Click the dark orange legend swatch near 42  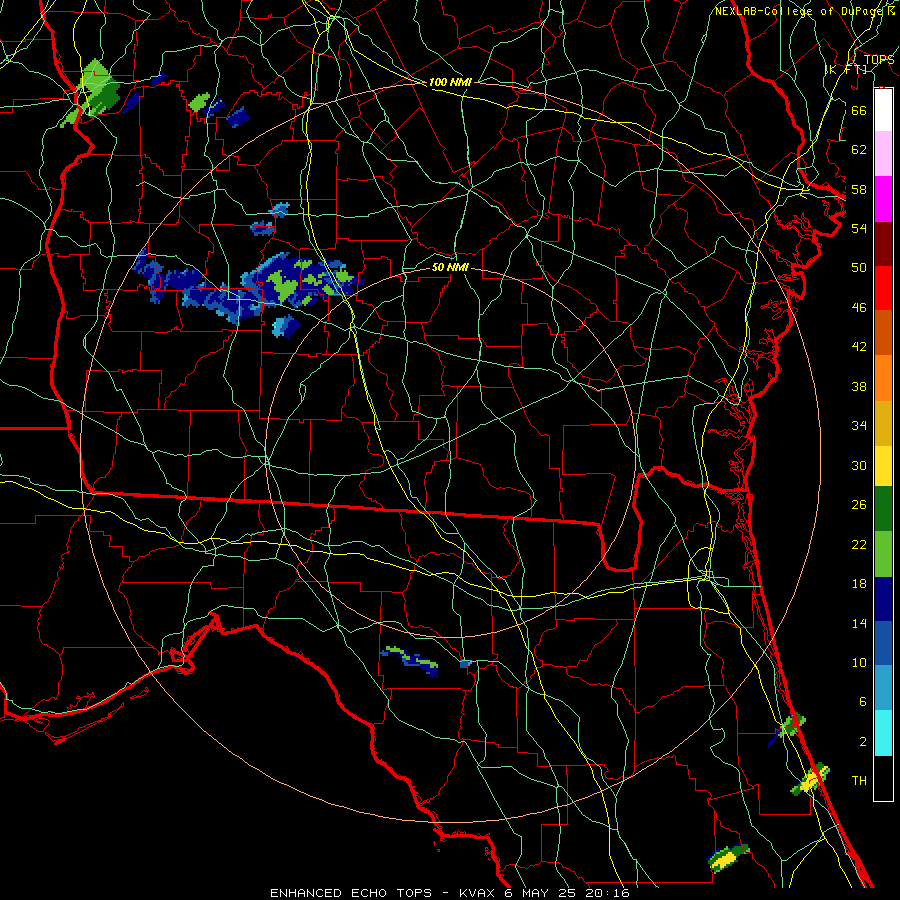[x=883, y=333]
